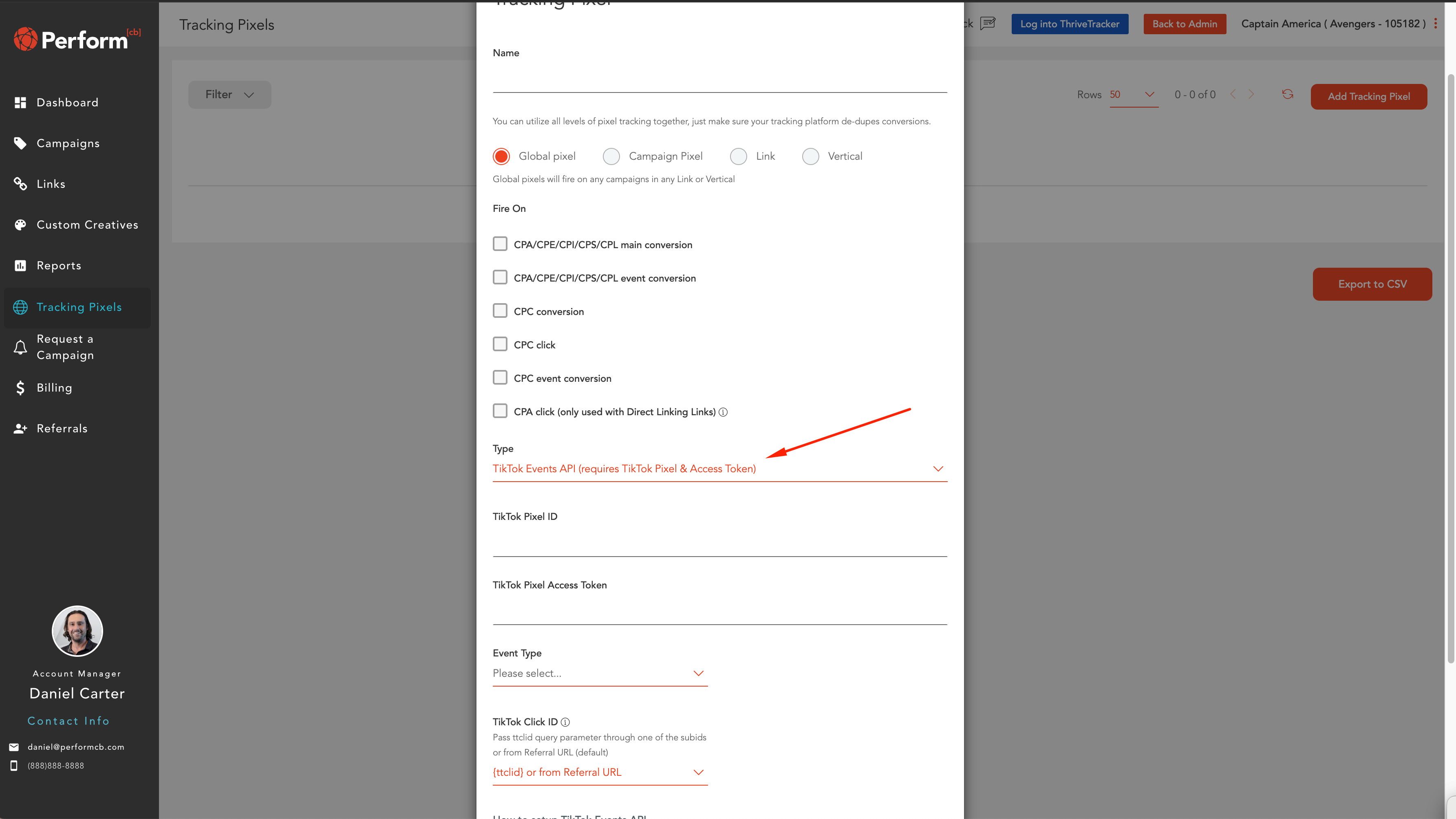Open the TikTok Click ID source dropdown

(x=600, y=773)
